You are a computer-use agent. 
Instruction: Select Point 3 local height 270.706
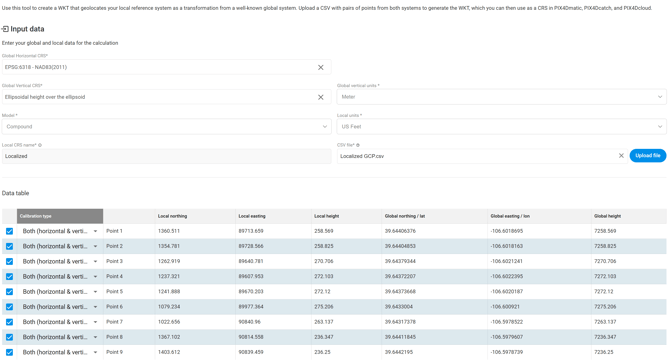coord(325,262)
